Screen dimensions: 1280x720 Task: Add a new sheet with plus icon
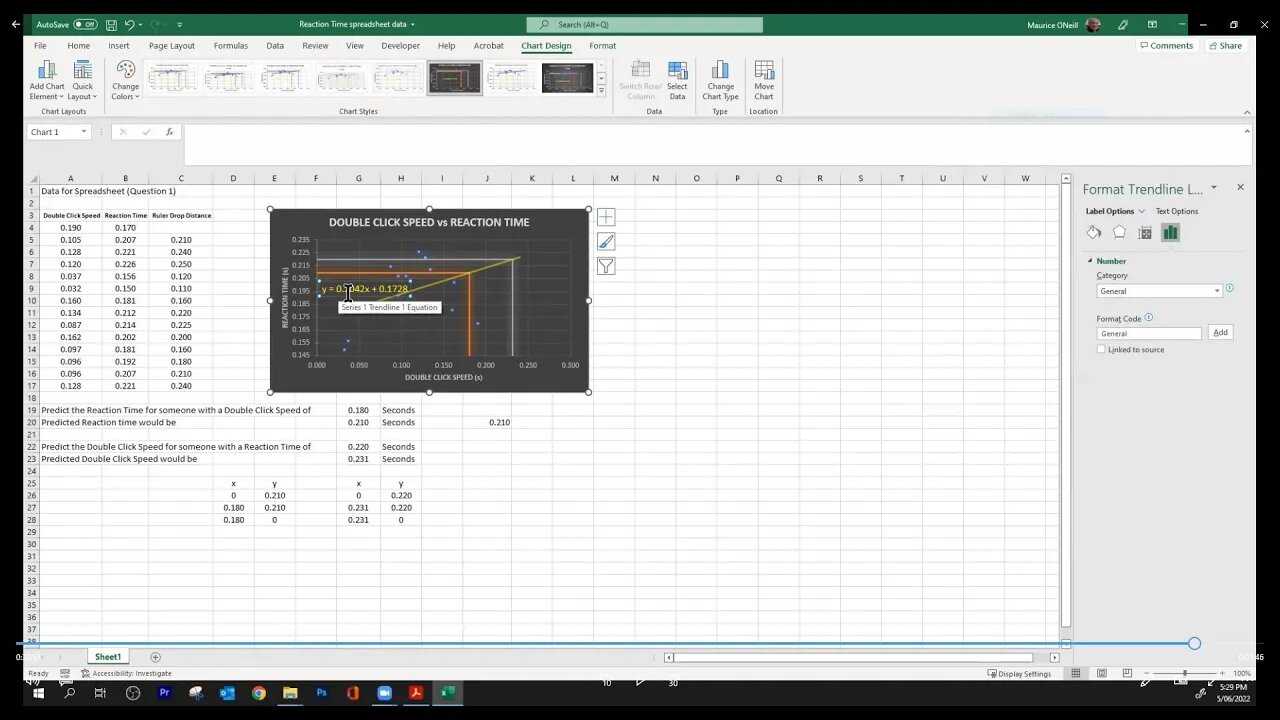155,657
